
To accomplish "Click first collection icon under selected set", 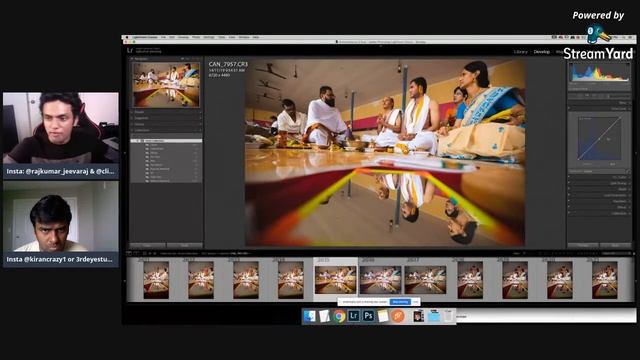I will [147, 145].
